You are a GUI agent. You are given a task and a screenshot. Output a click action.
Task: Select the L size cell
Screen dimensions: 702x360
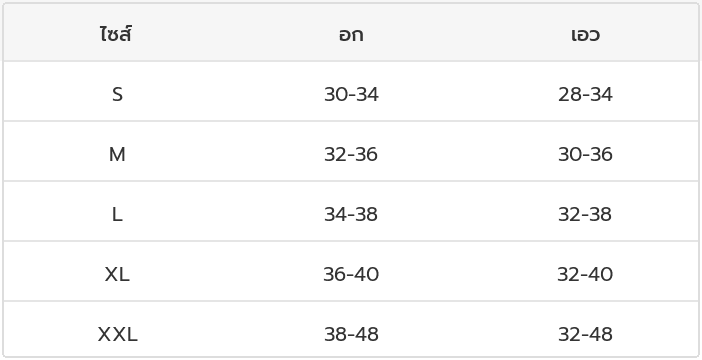pyautogui.click(x=117, y=214)
